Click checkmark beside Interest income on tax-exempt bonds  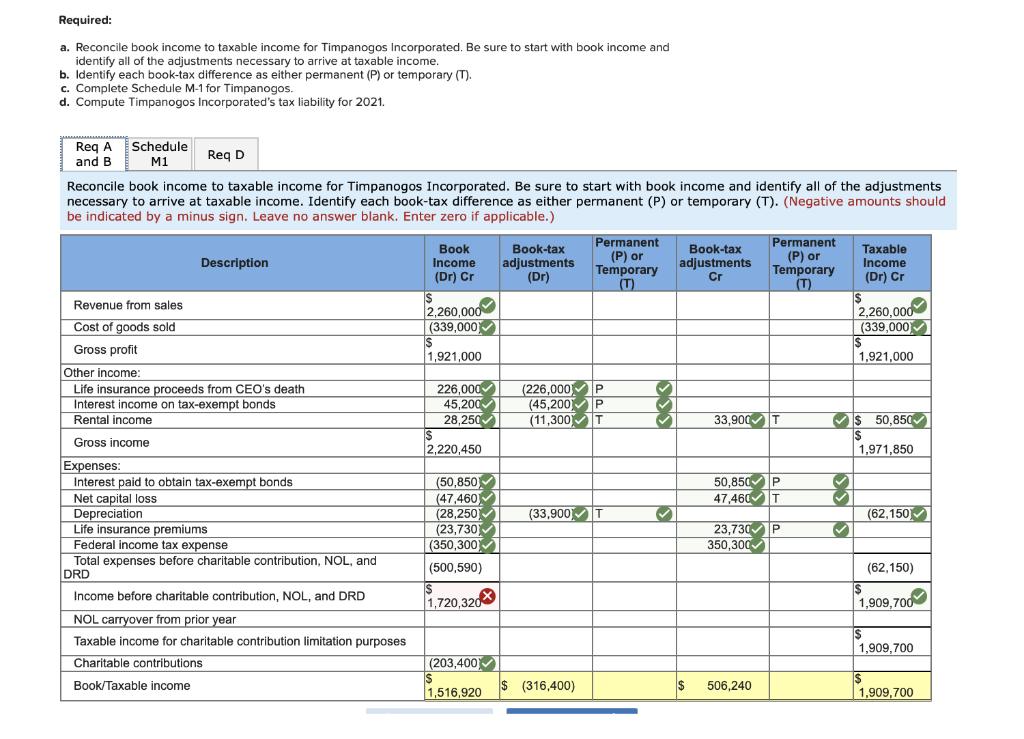pyautogui.click(x=487, y=404)
